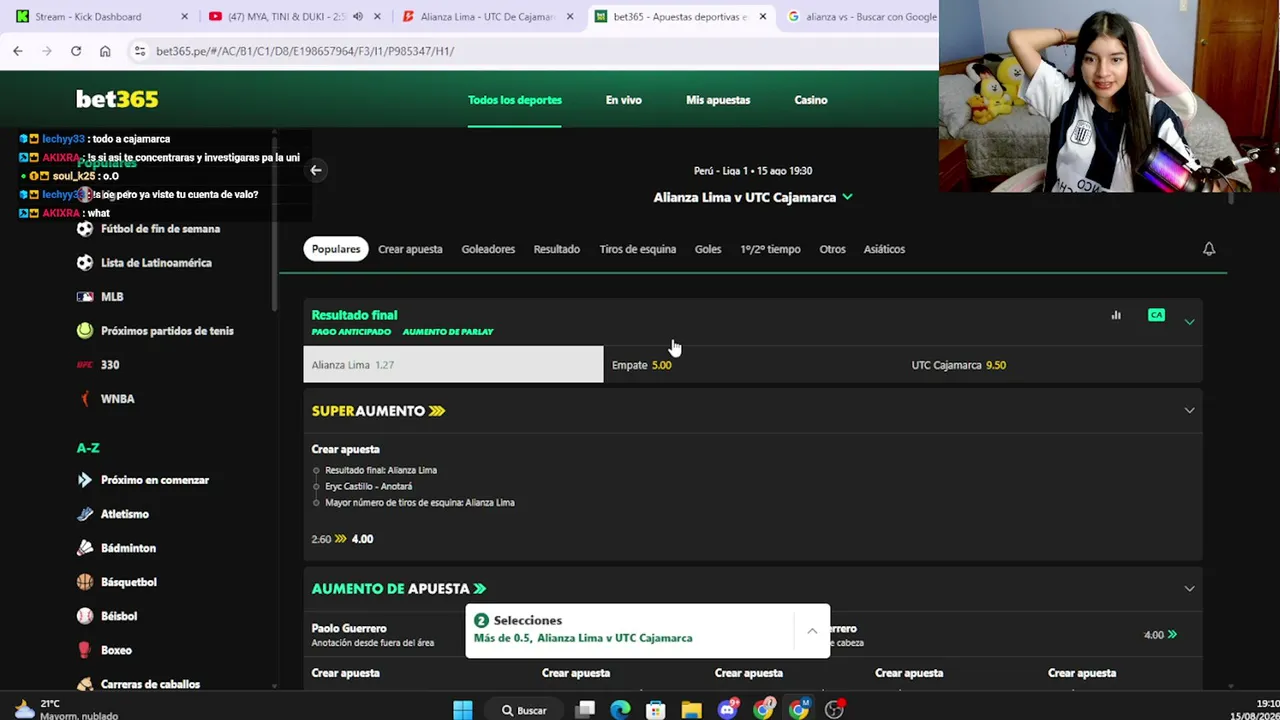Open Microsoft Edge from the taskbar

tap(621, 710)
